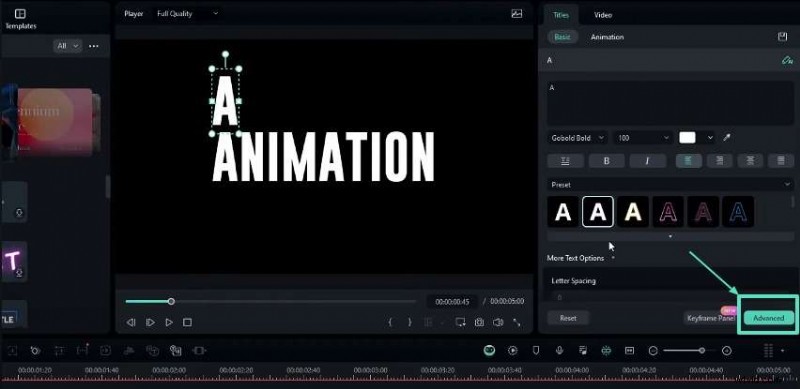Screen dimensions: 800x389
Task: Stop the preview playback
Action: (187, 322)
